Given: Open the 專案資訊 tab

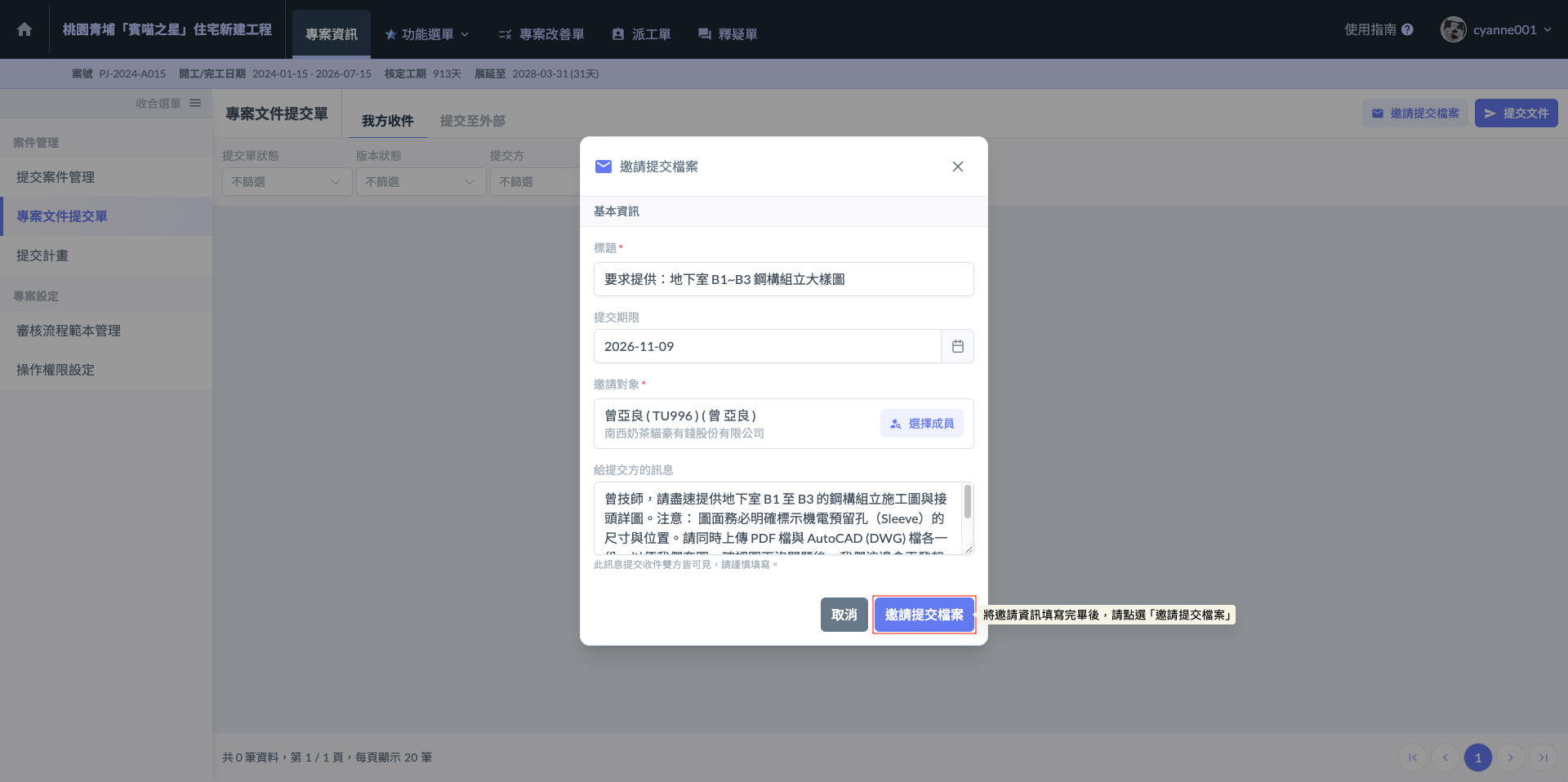Looking at the screenshot, I should click(x=332, y=34).
